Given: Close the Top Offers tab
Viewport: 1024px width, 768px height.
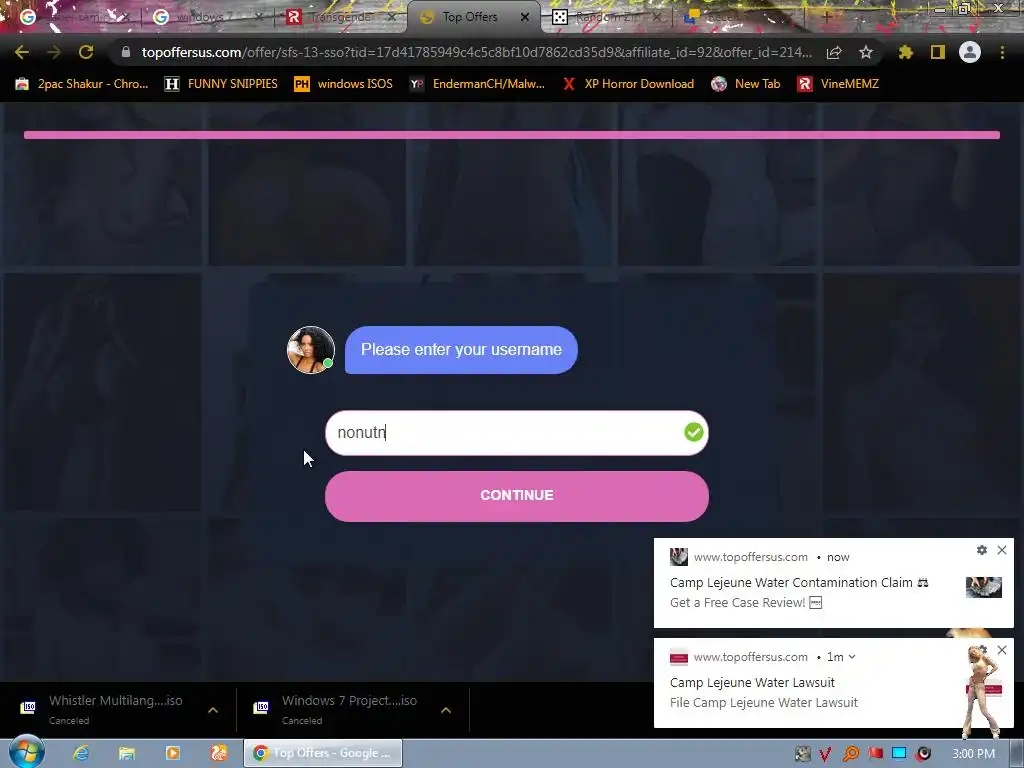Looking at the screenshot, I should [524, 17].
